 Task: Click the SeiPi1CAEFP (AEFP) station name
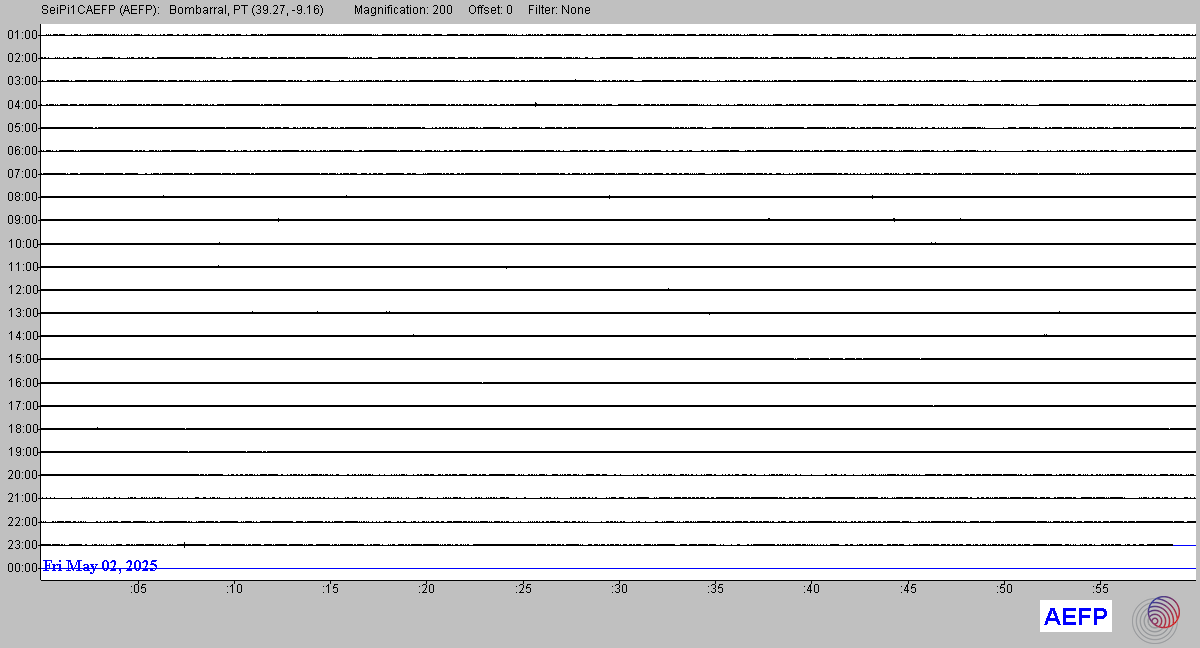coord(100,10)
